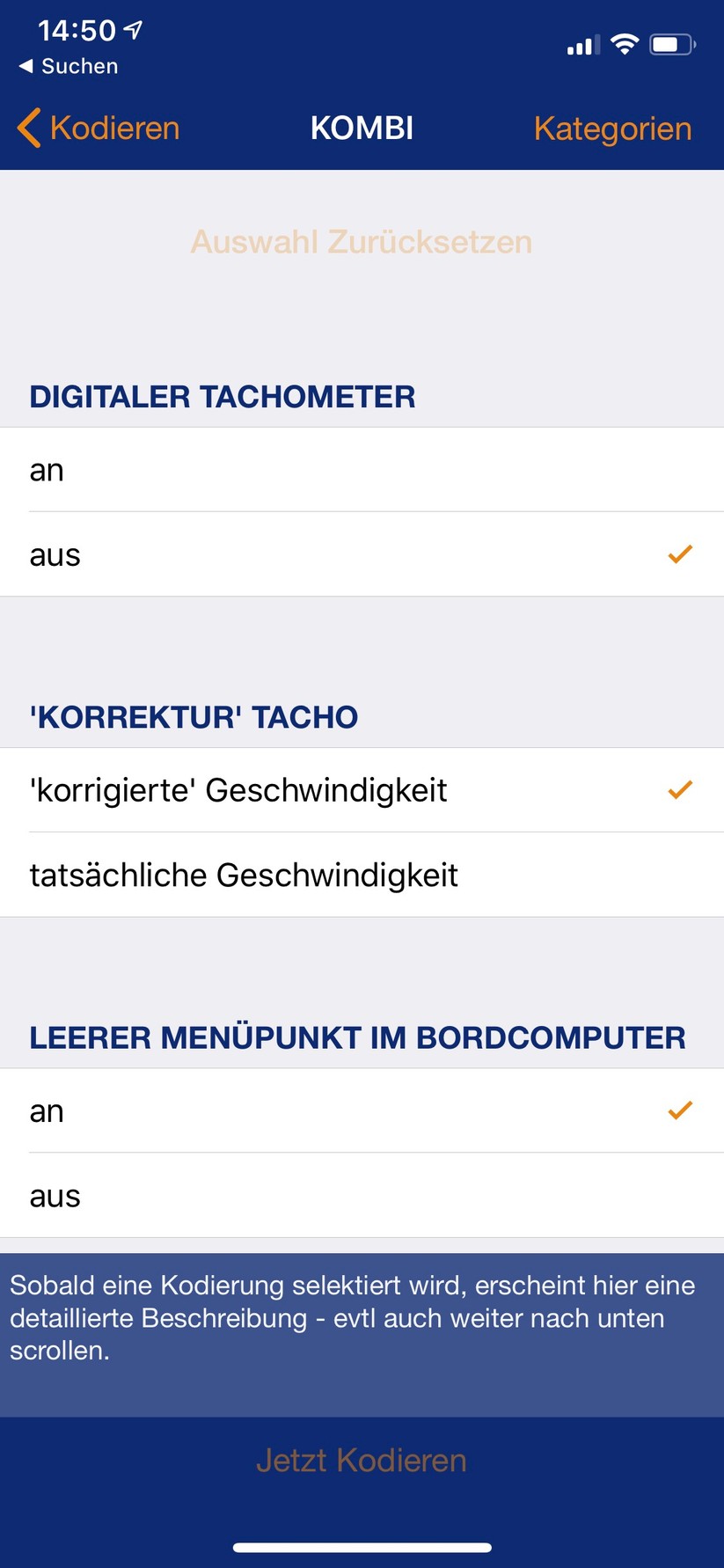Screen dimensions: 724x1568
Task: Tap the small Suchen back arrow
Action: pos(26,66)
